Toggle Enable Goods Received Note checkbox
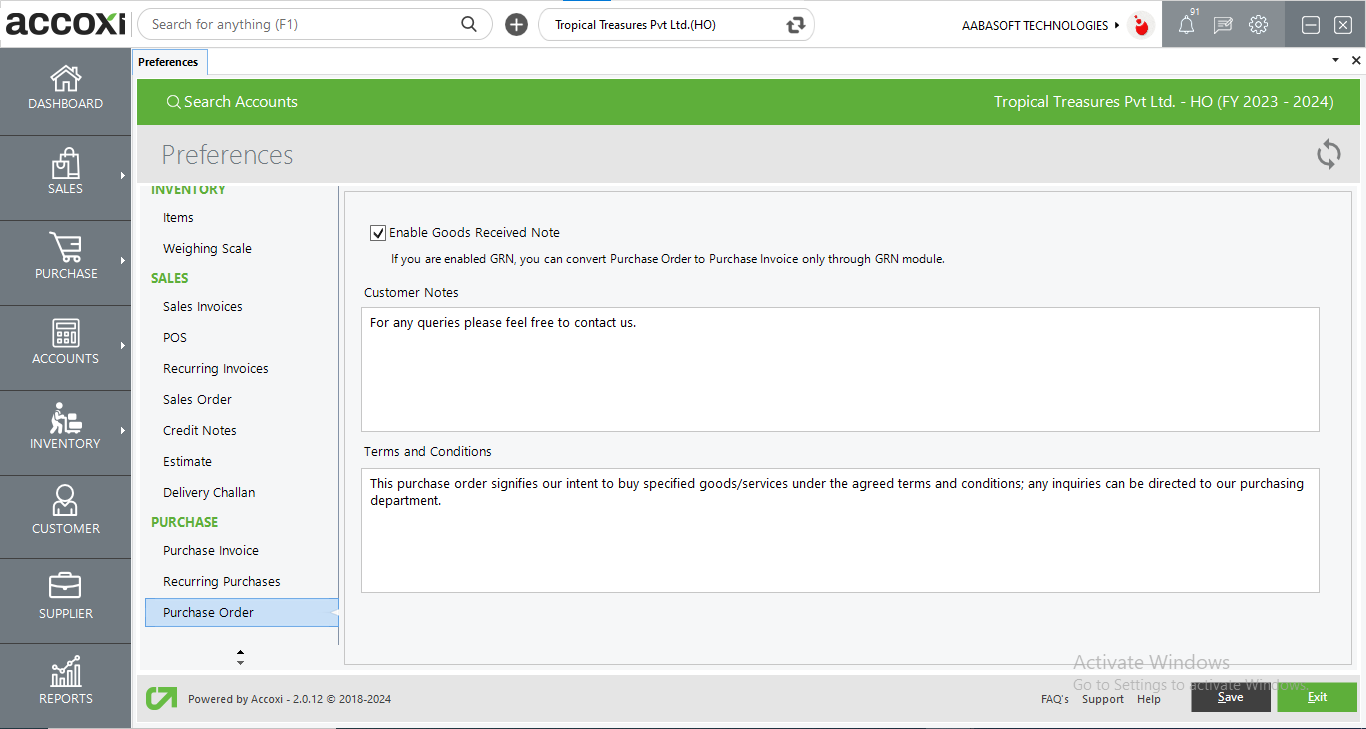The width and height of the screenshot is (1366, 729). pos(378,233)
